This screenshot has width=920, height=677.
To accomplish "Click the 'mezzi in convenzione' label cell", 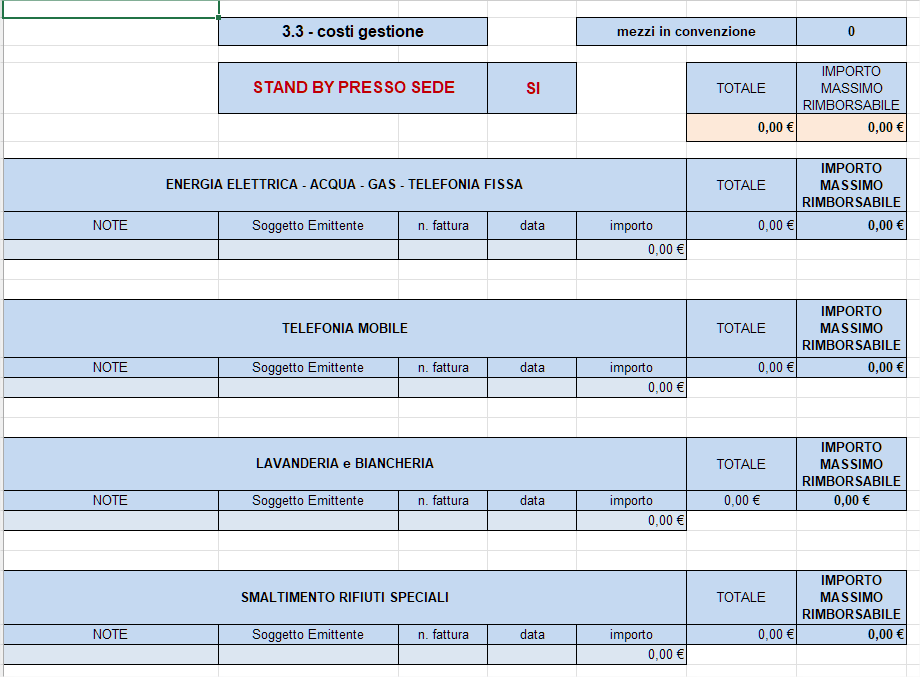I will click(686, 31).
